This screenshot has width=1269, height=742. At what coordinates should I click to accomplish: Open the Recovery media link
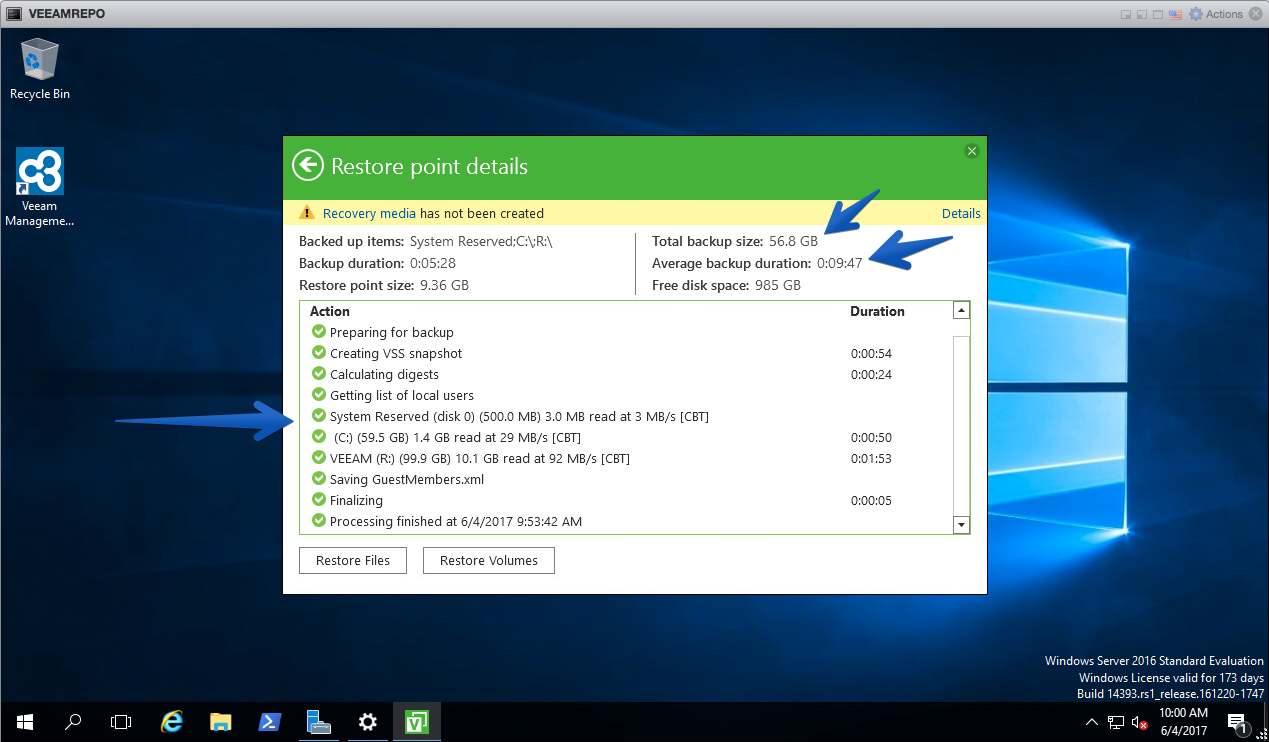pos(369,213)
